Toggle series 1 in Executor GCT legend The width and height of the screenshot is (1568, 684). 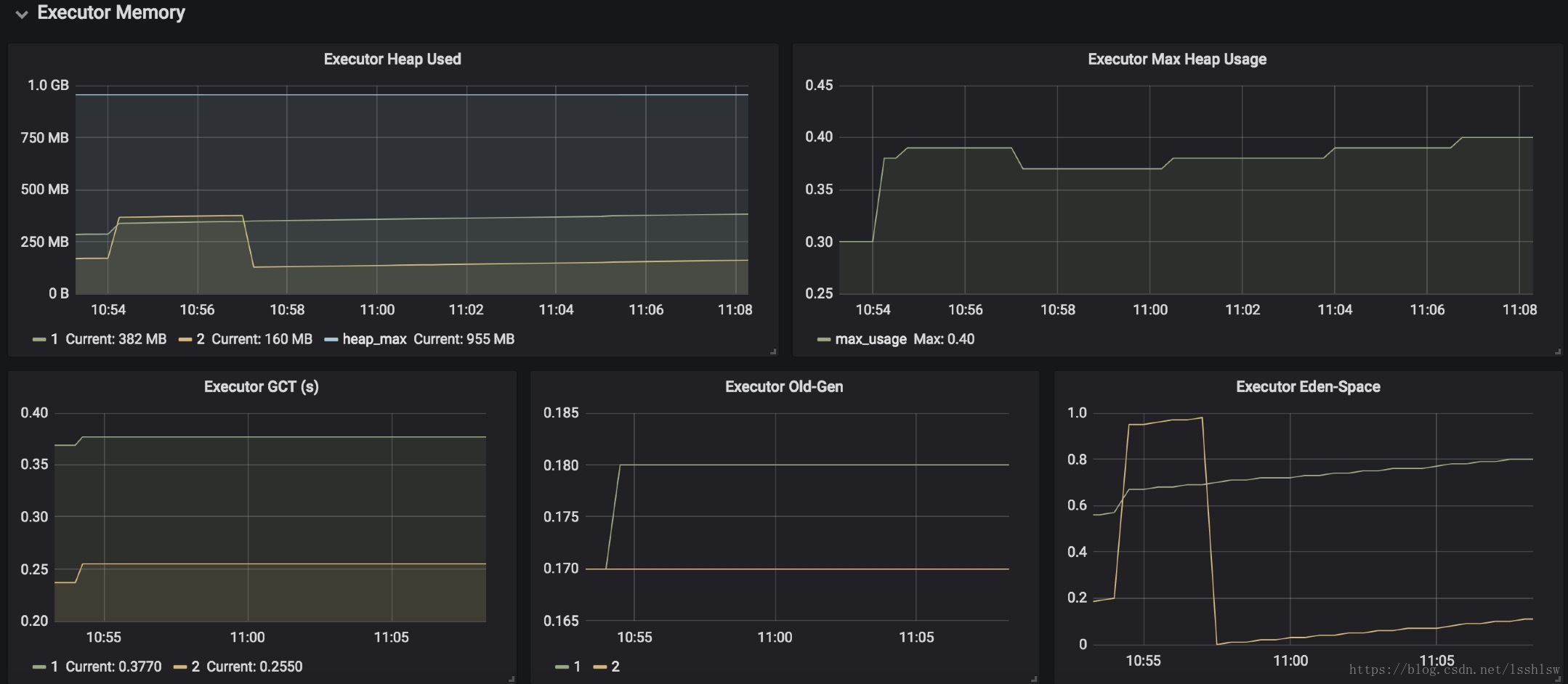(x=54, y=667)
